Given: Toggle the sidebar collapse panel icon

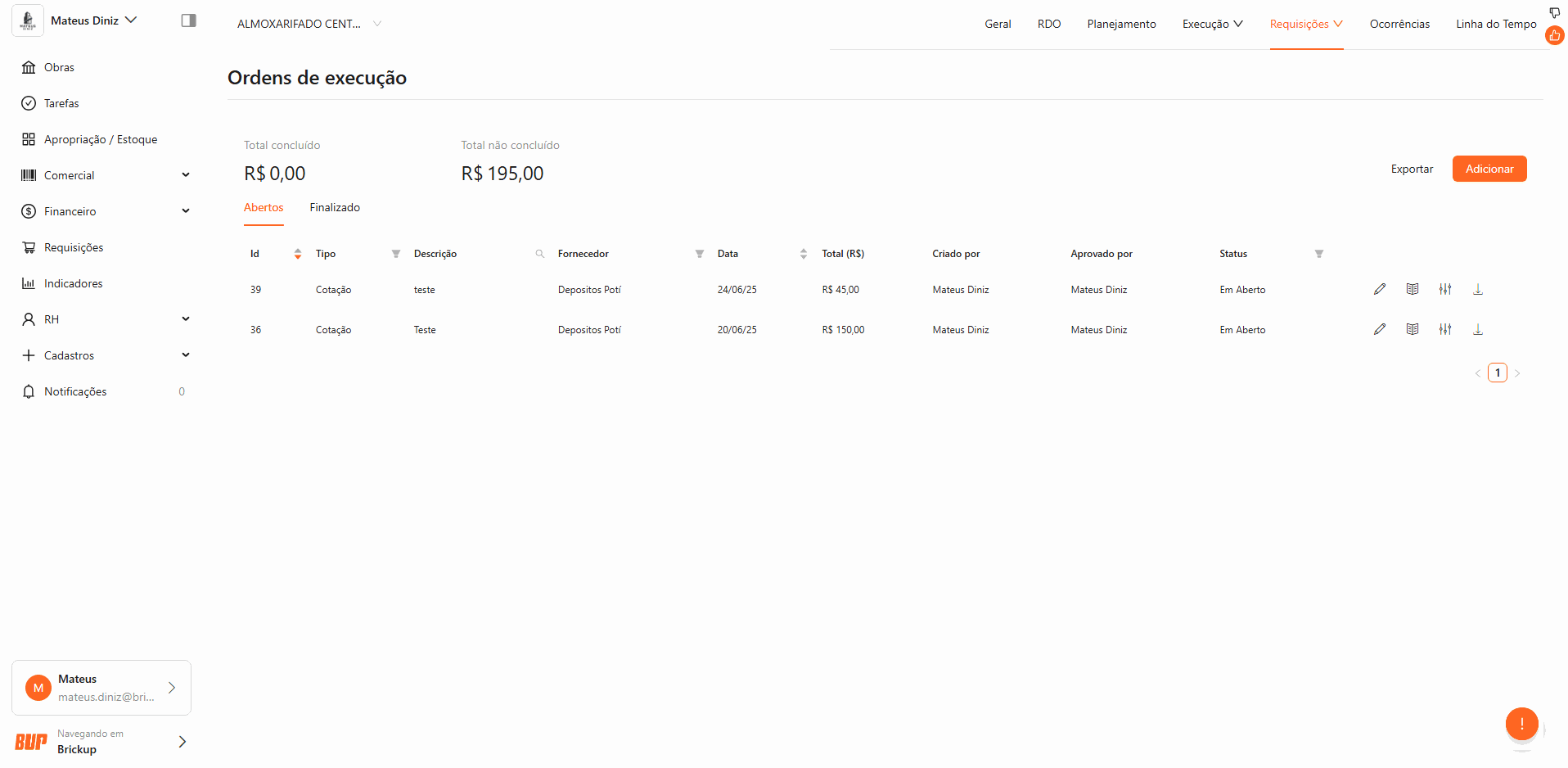Looking at the screenshot, I should click(x=188, y=20).
